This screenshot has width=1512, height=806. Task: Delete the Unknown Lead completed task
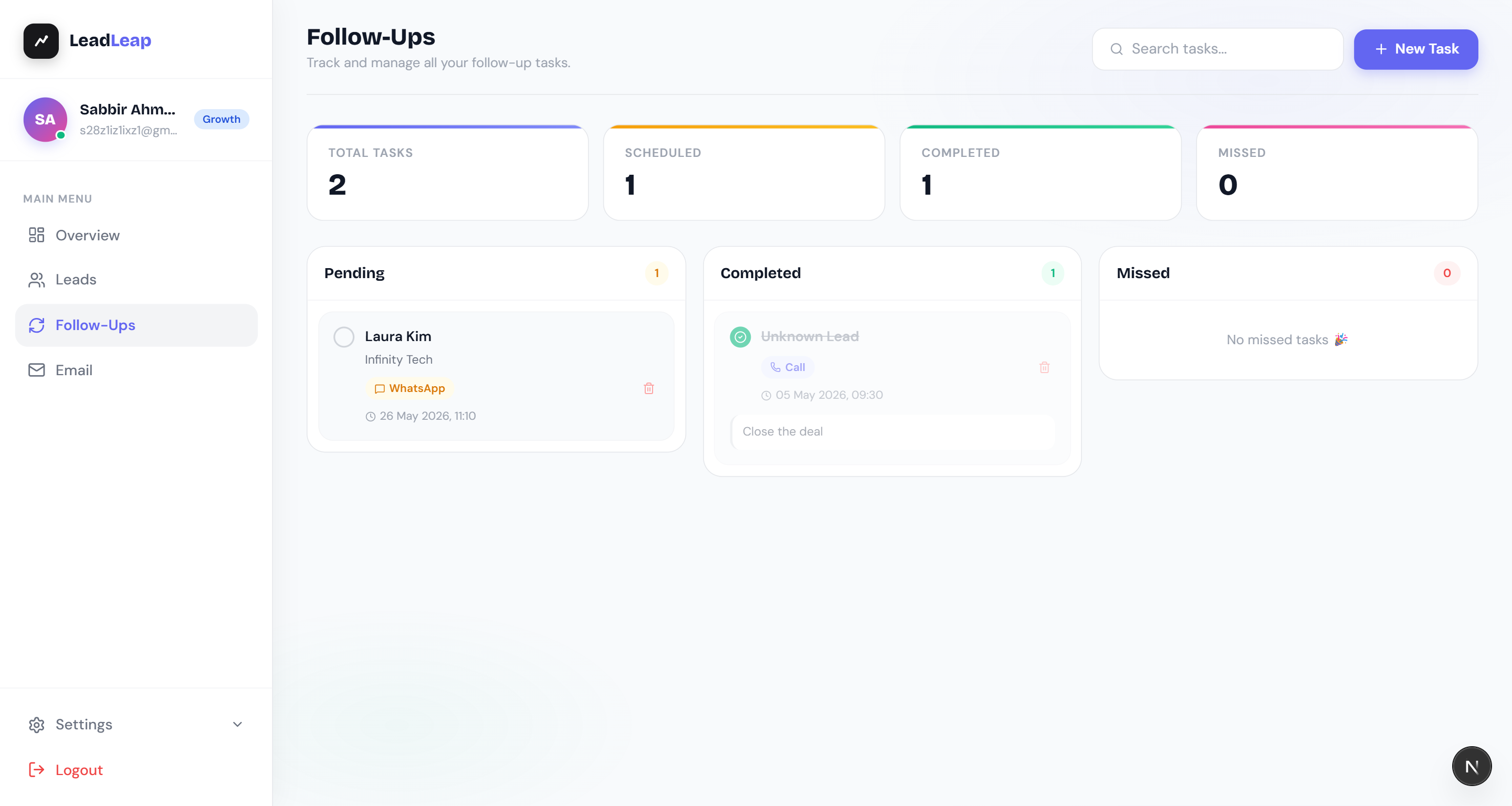[x=1044, y=367]
